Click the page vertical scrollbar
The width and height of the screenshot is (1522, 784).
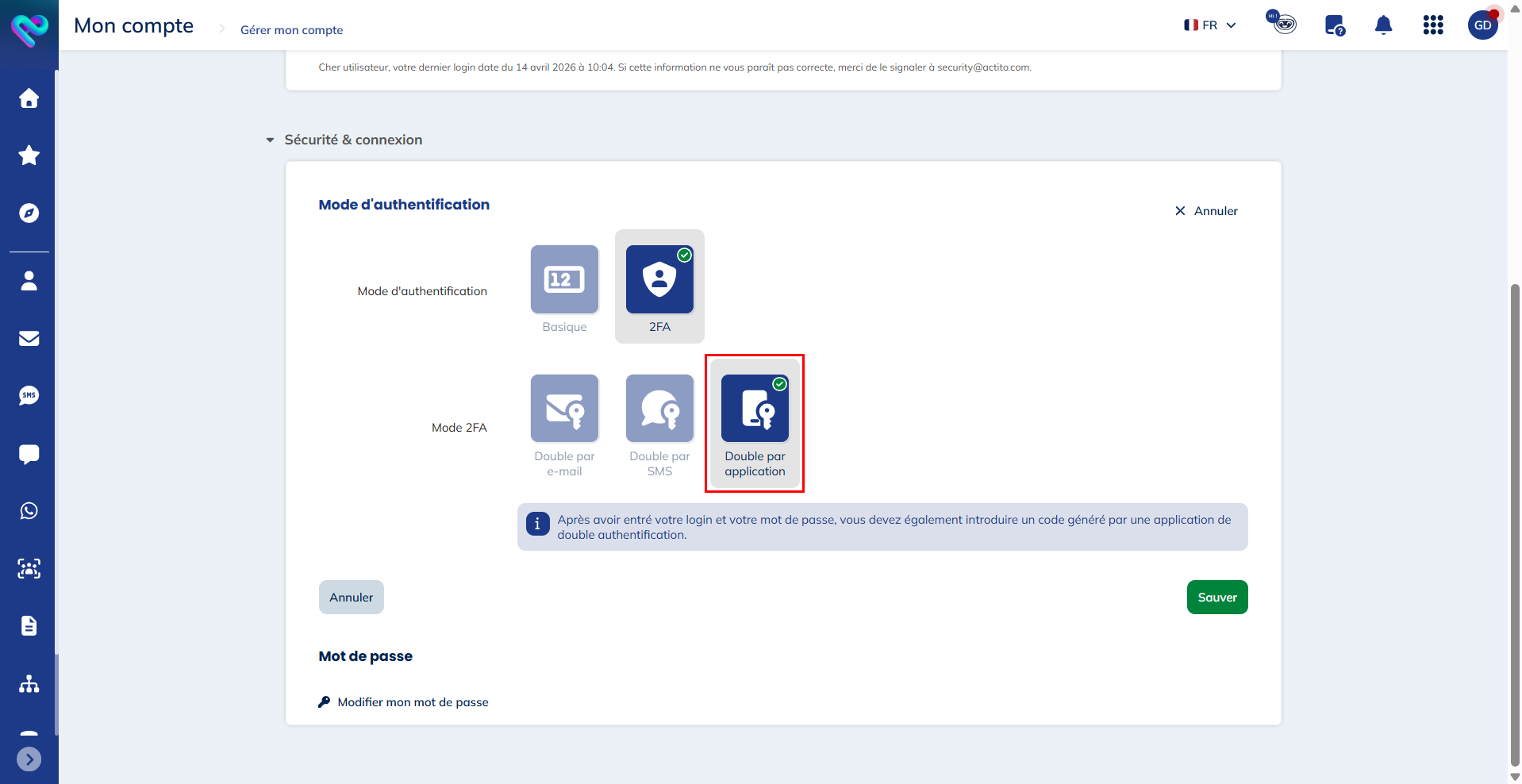coord(1515,524)
